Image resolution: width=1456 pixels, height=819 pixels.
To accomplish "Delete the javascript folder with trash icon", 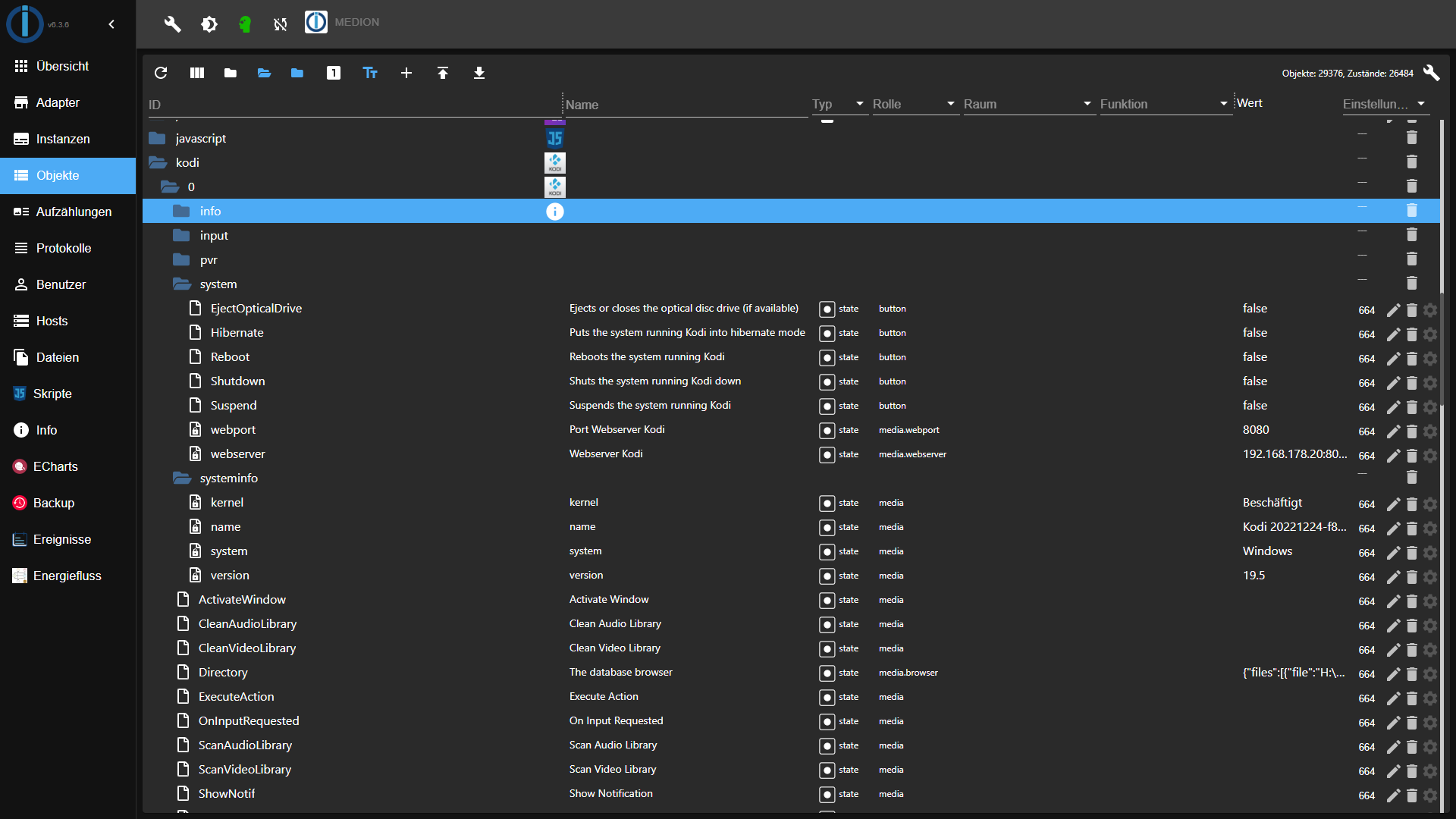I will [x=1412, y=137].
